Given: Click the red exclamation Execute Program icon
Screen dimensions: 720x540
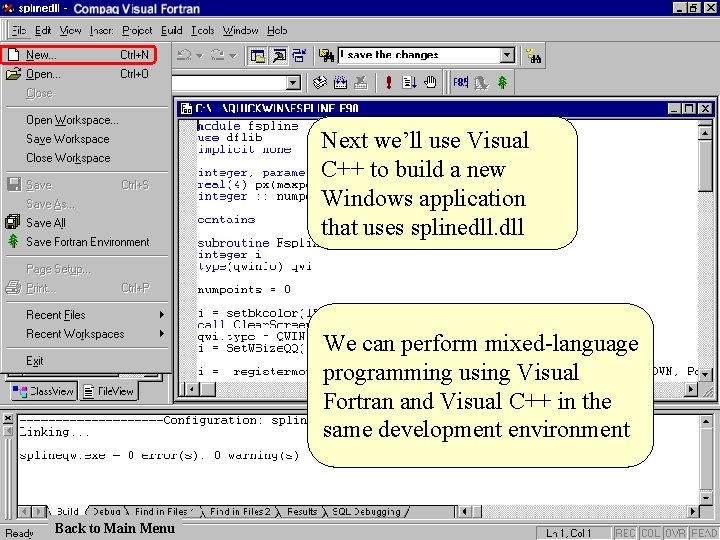Looking at the screenshot, I should click(389, 83).
